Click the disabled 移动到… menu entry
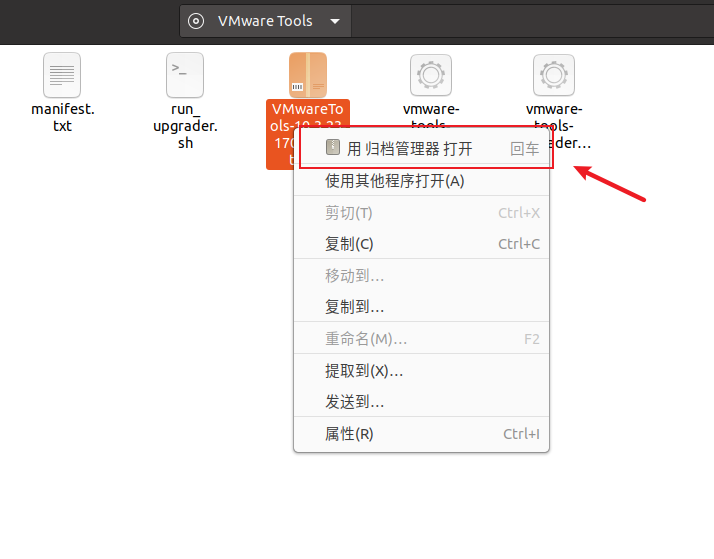This screenshot has height=559, width=714. click(x=422, y=275)
